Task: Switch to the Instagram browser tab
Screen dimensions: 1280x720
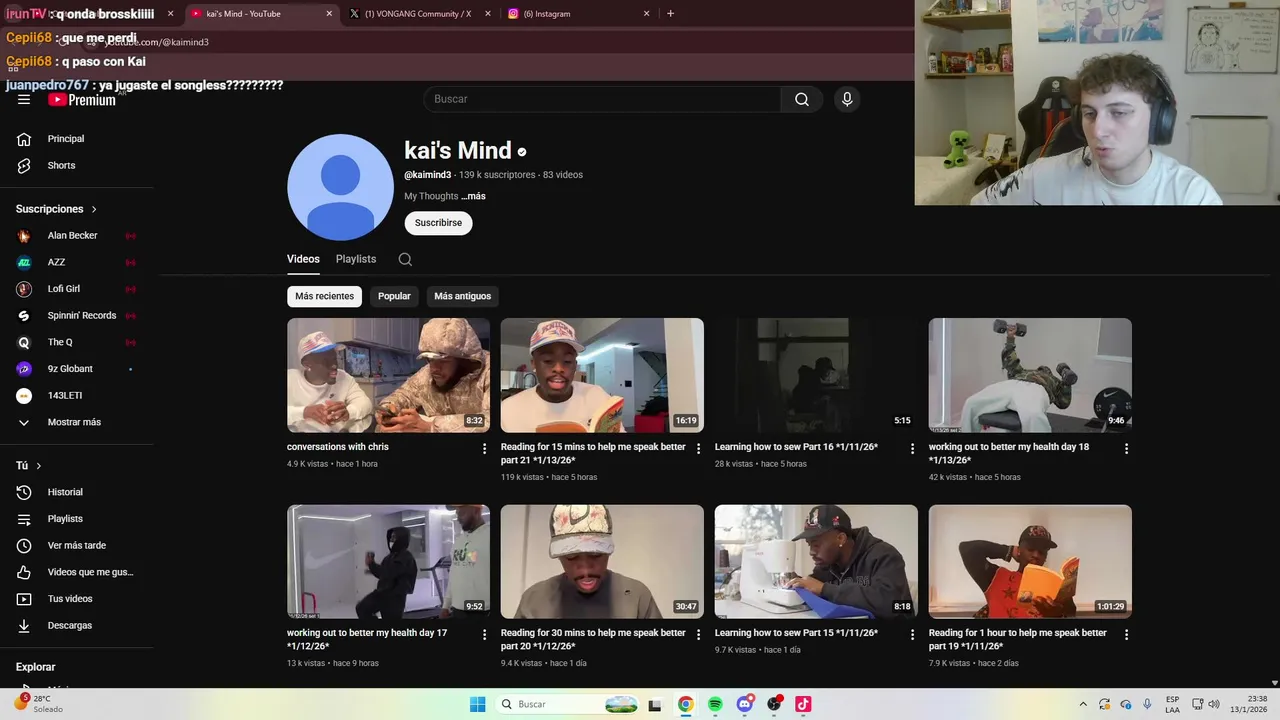Action: [578, 14]
